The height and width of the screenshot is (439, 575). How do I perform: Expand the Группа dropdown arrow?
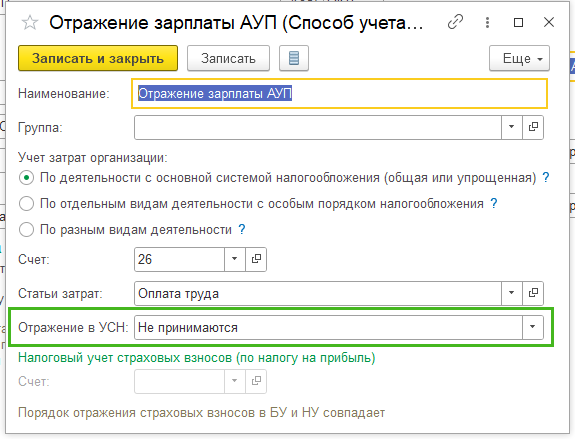(512, 127)
